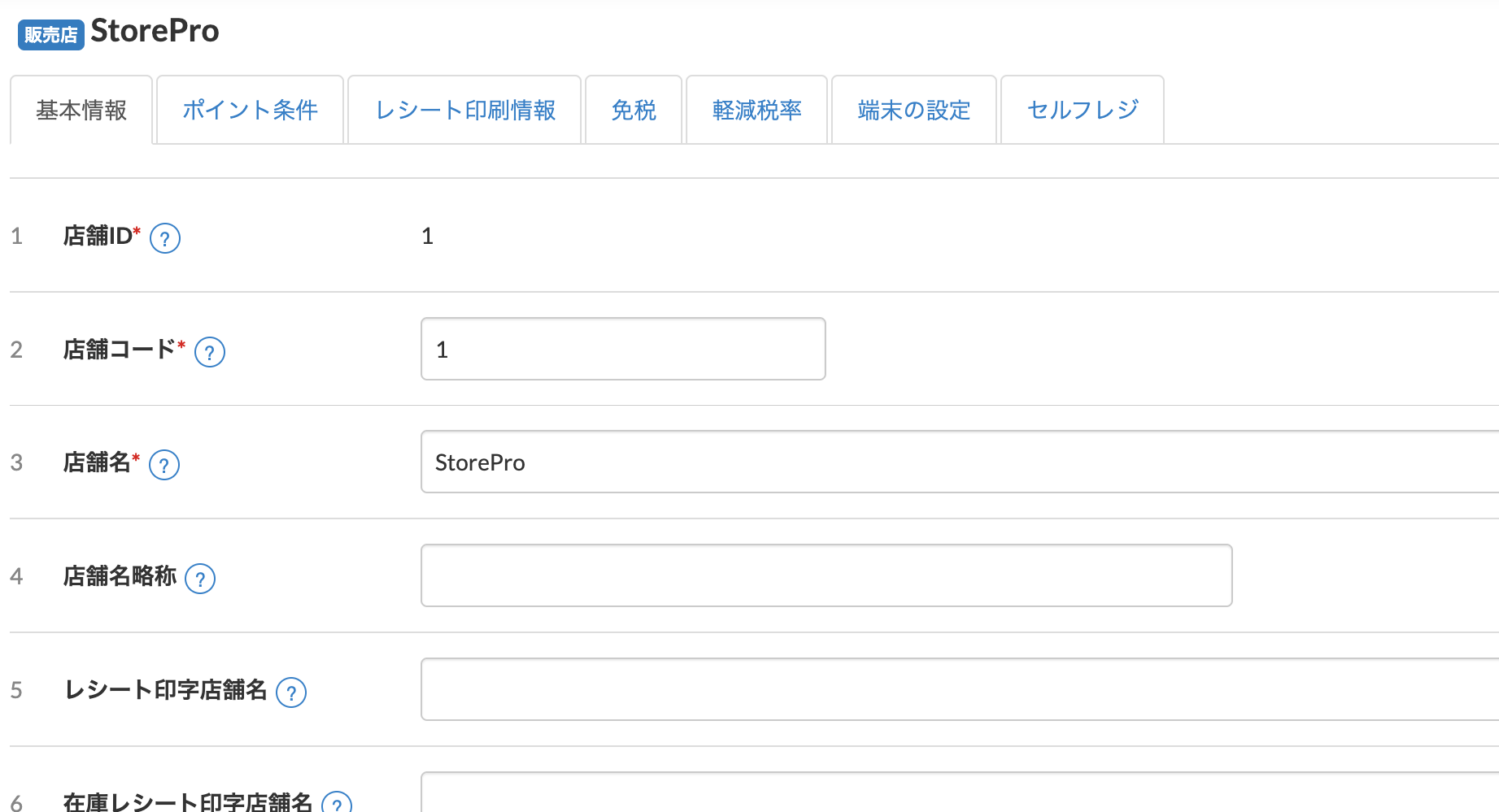Open help for 在庫レシート印字店舗名
The width and height of the screenshot is (1499, 812).
(337, 802)
